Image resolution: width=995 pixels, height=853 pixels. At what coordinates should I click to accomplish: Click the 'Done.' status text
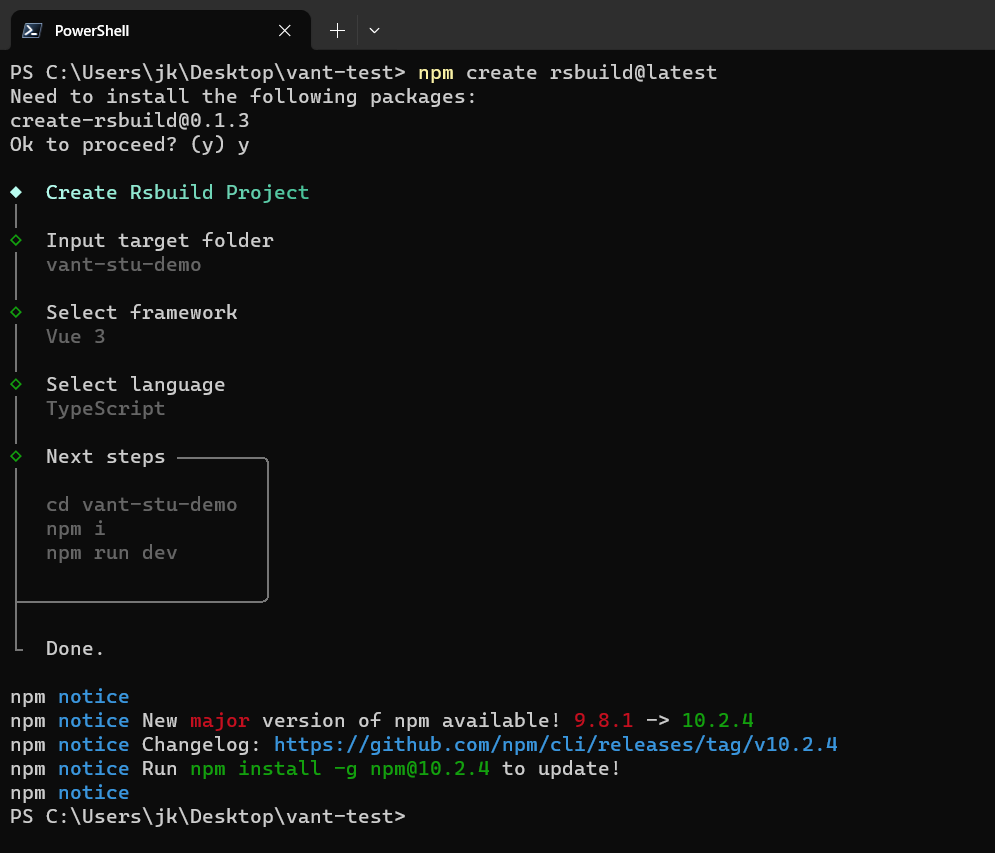75,649
